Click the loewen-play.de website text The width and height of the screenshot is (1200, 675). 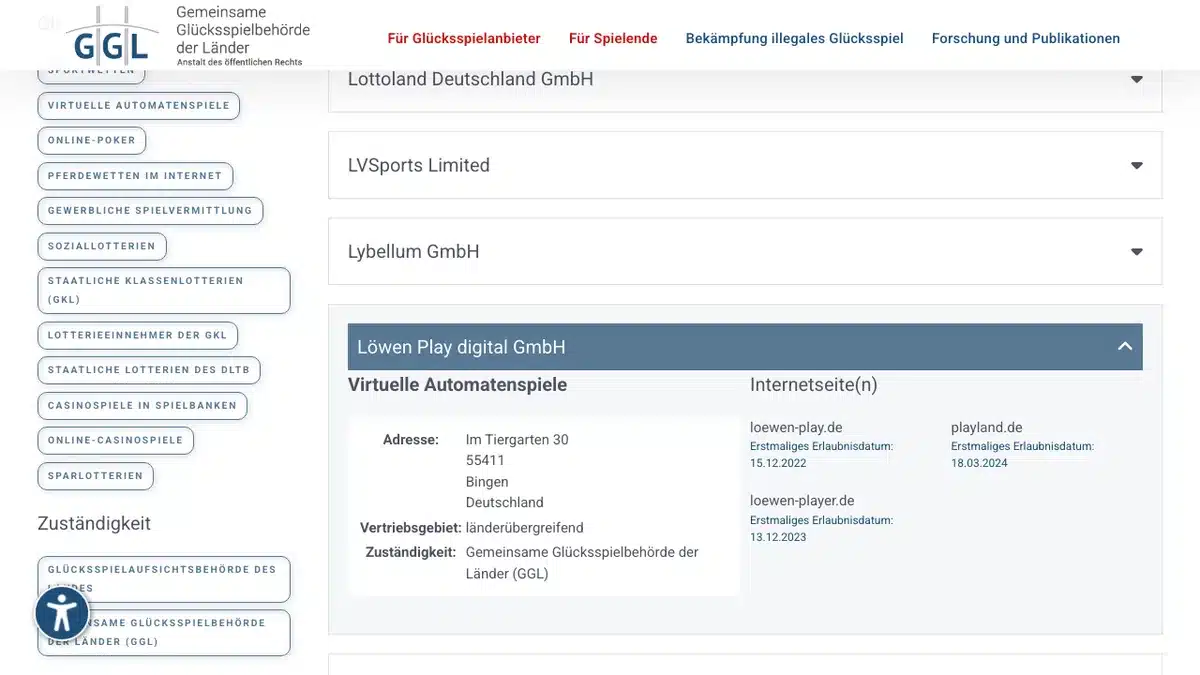click(796, 427)
